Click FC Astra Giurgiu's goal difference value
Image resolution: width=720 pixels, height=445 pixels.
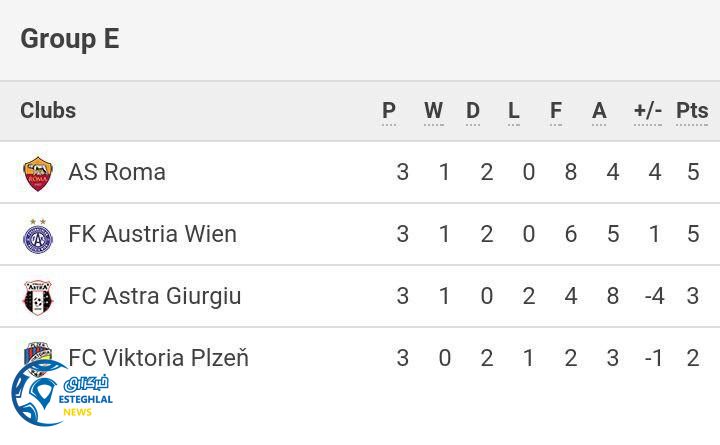point(654,296)
